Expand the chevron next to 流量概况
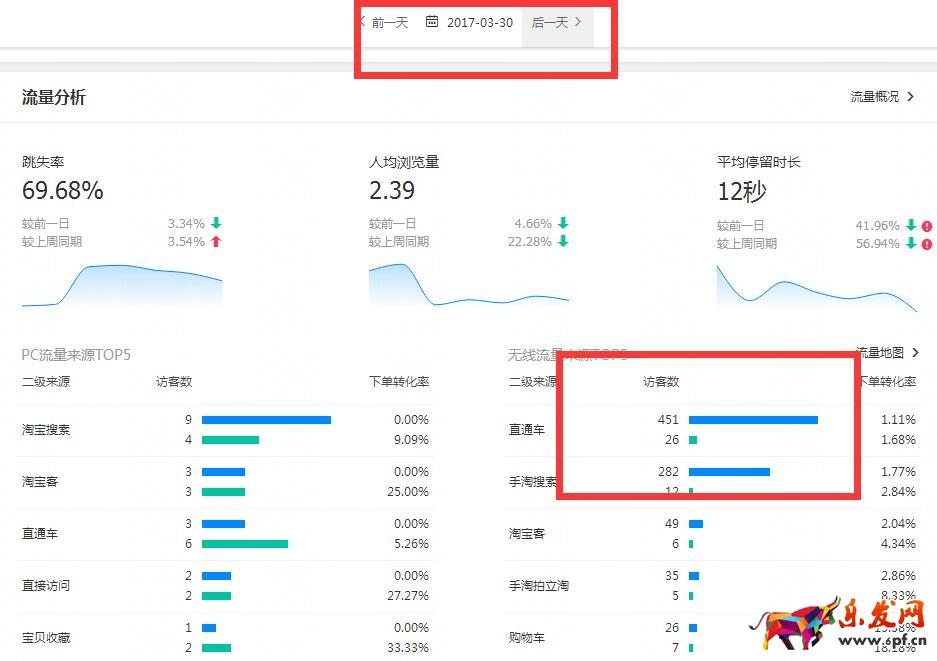937x661 pixels. 911,97
